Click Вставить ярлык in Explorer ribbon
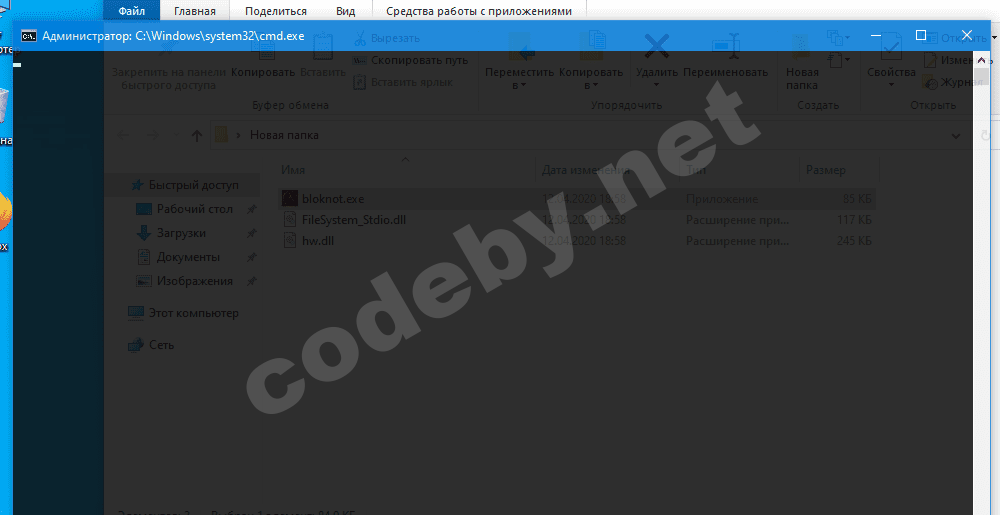 tap(402, 82)
